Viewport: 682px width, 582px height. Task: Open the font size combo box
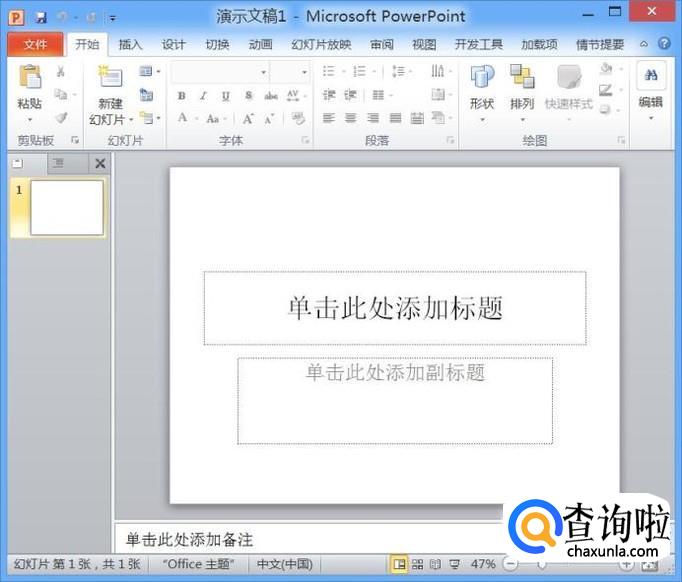[x=289, y=72]
